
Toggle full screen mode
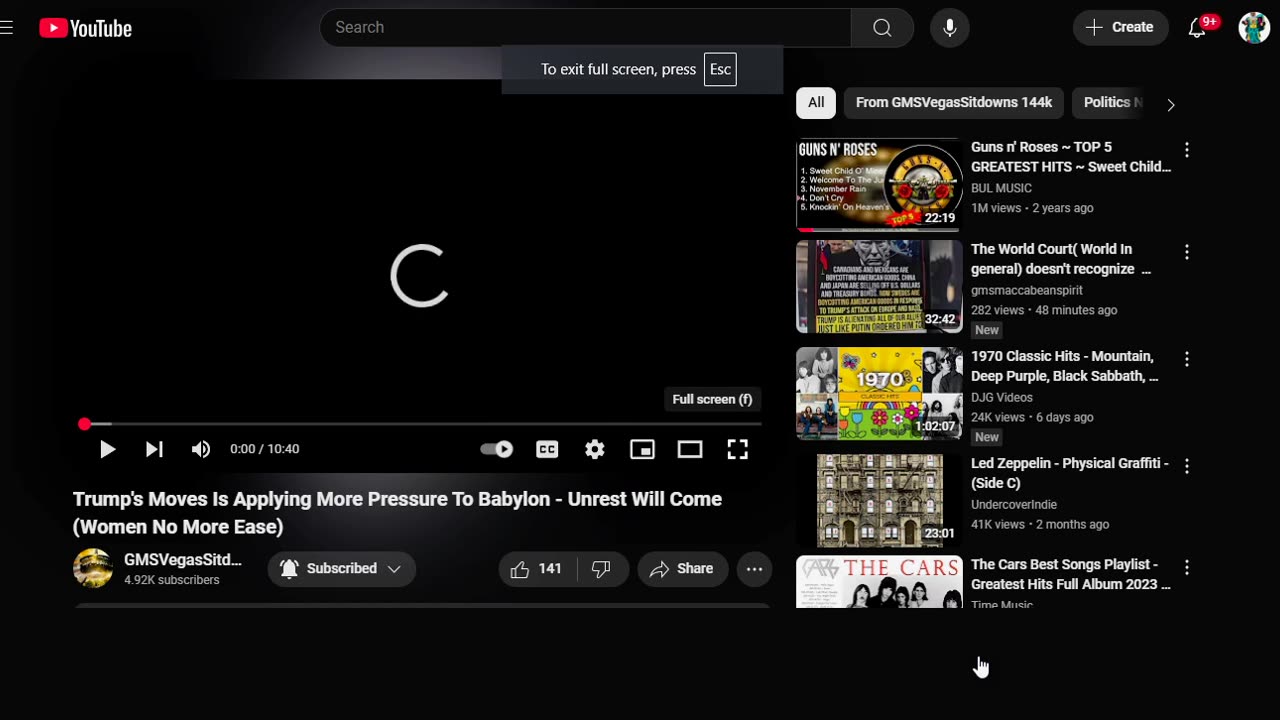(738, 449)
